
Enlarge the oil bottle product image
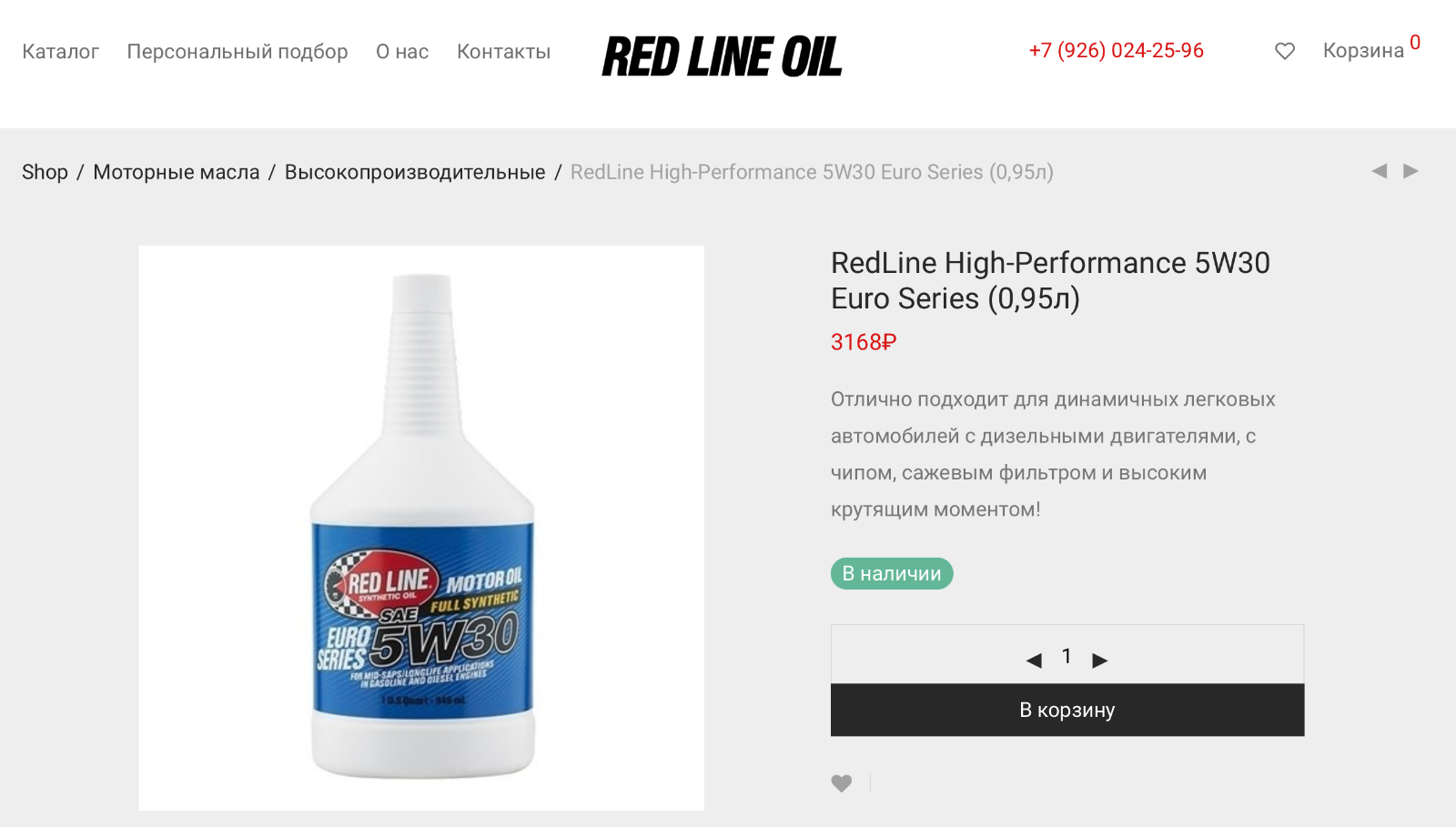coord(421,528)
